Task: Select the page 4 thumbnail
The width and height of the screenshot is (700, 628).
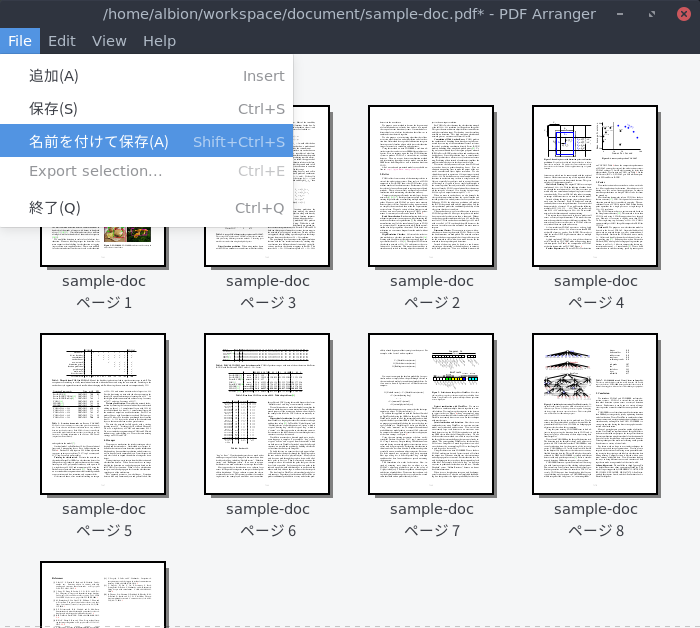Action: [x=595, y=186]
